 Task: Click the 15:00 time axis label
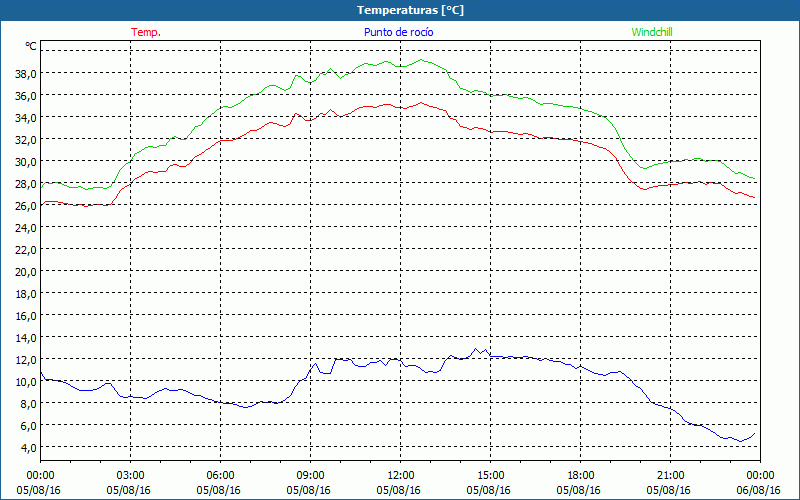pyautogui.click(x=490, y=475)
